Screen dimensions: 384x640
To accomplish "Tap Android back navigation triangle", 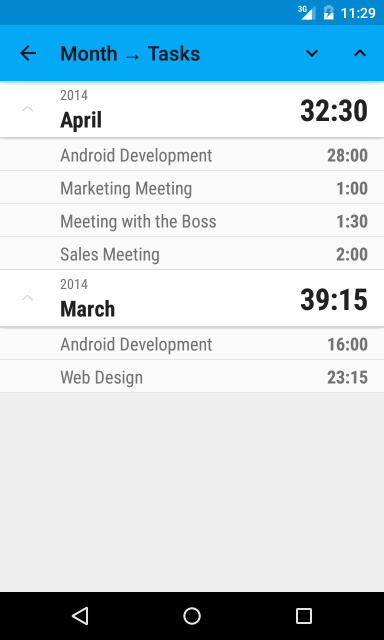I will [80, 616].
